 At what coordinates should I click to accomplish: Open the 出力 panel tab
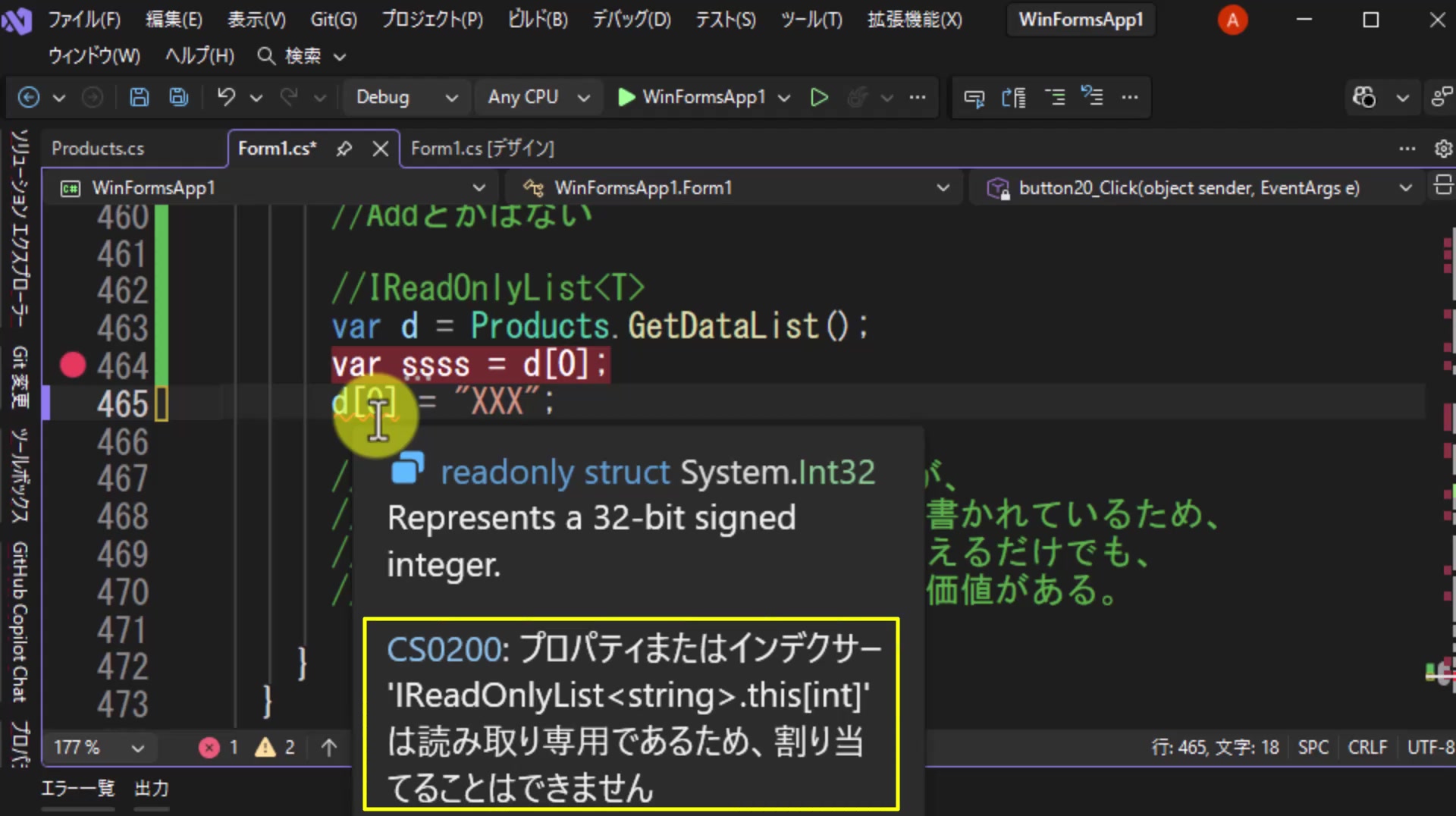tap(152, 789)
